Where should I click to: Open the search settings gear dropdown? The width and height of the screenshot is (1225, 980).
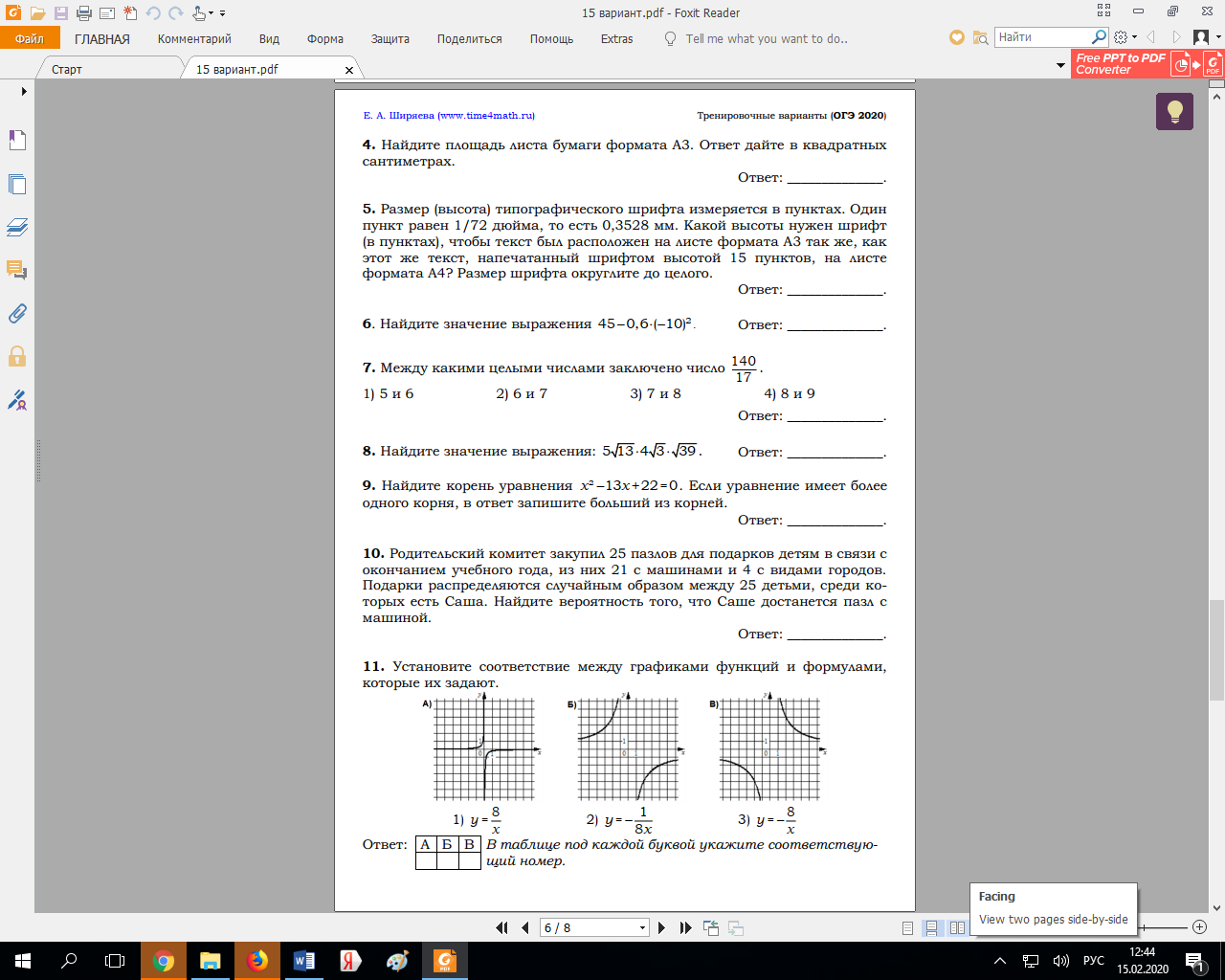pos(1126,37)
